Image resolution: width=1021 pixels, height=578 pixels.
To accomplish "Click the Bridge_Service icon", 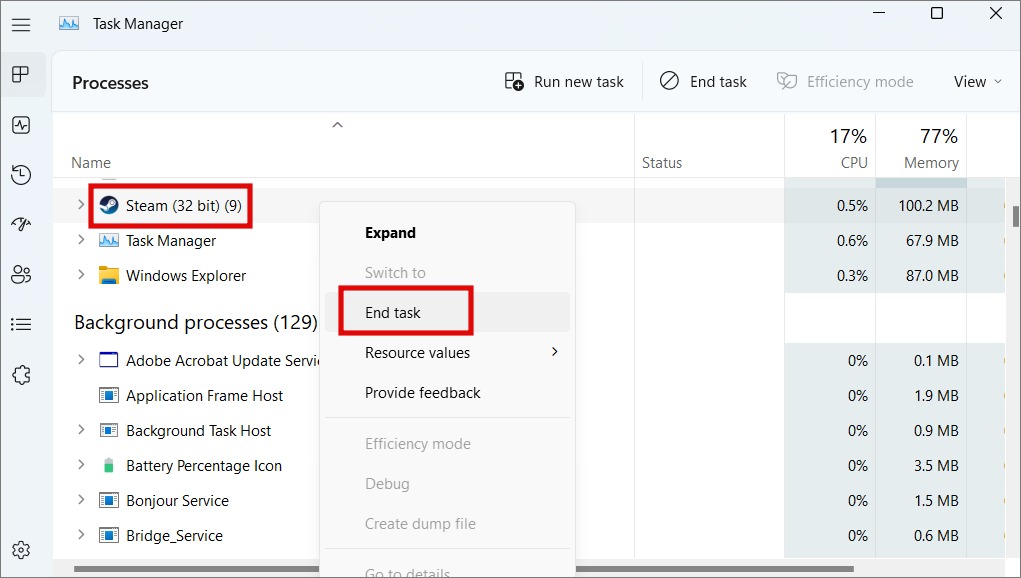I will pos(109,536).
